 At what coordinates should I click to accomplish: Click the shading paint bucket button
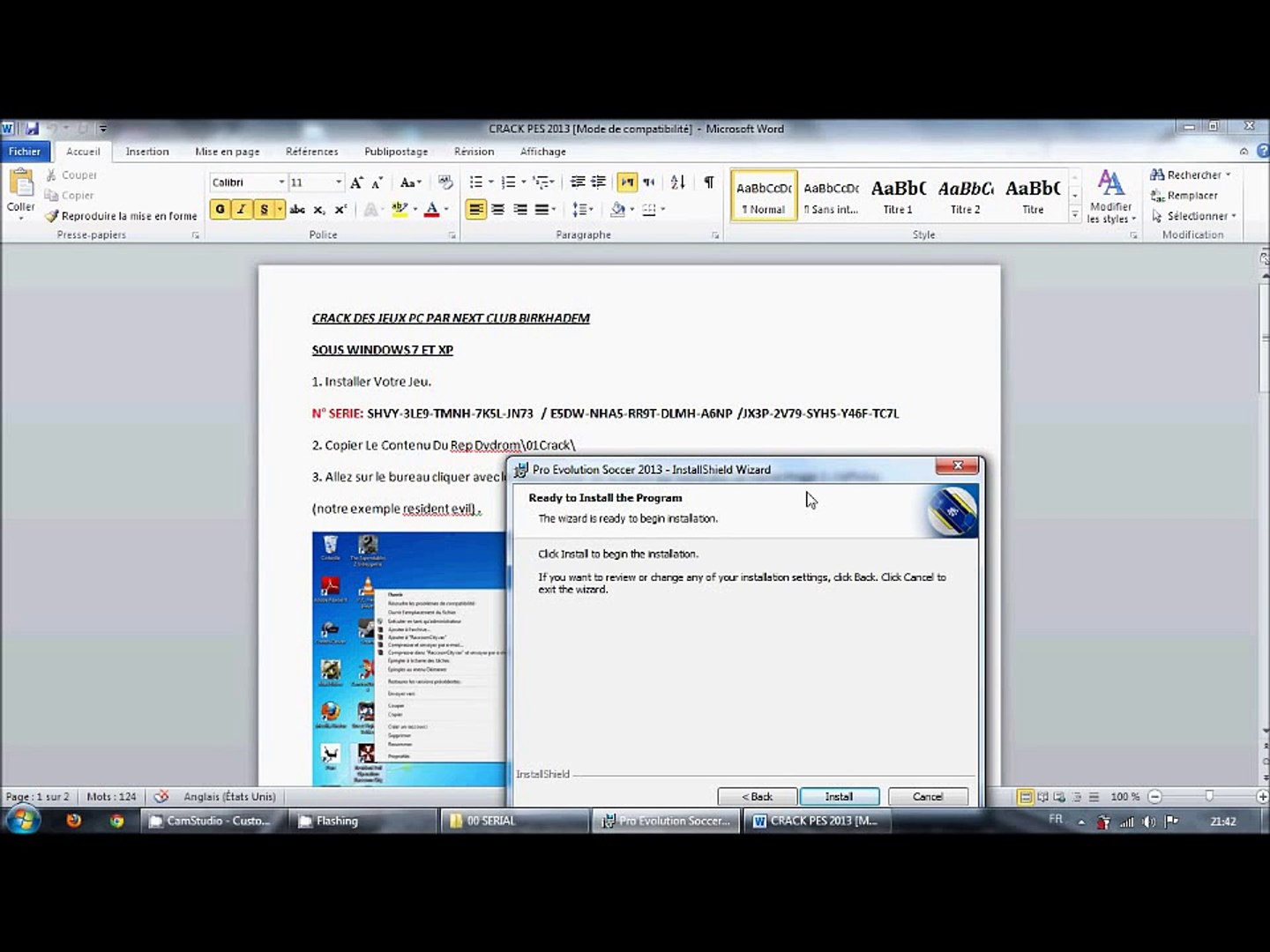click(x=617, y=209)
